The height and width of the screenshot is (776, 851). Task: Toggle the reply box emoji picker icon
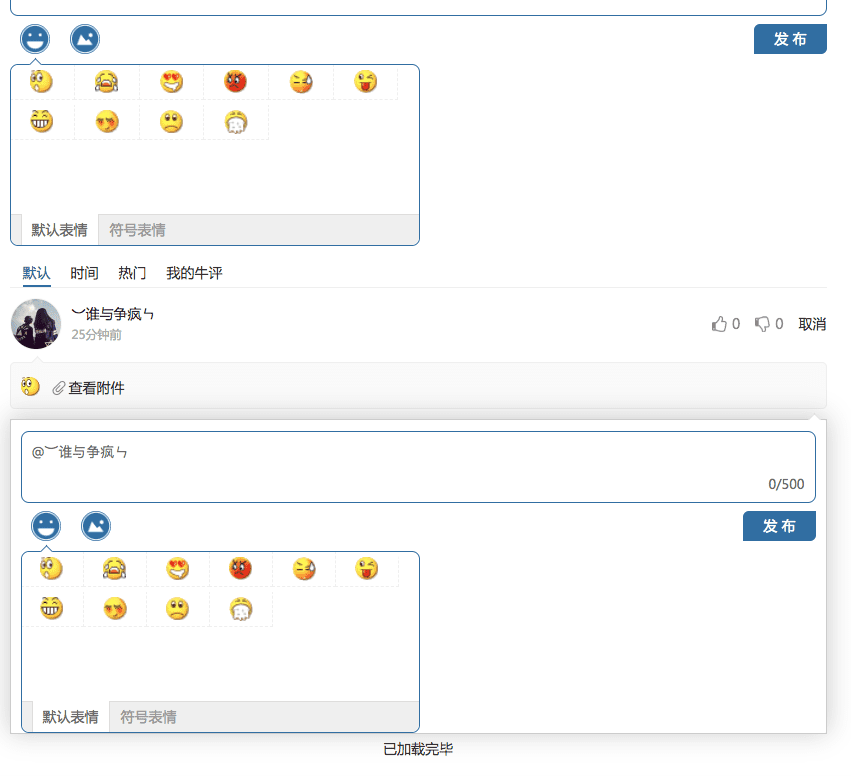(46, 526)
